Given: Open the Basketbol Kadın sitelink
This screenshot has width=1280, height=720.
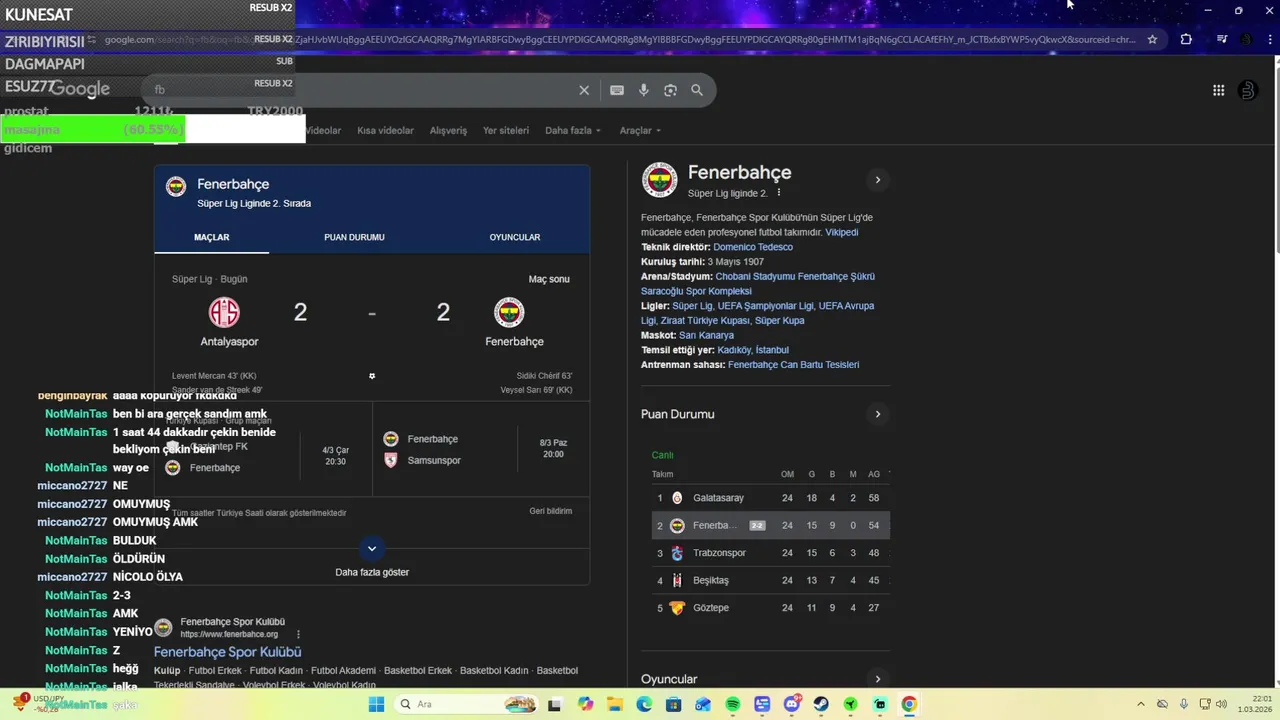Looking at the screenshot, I should [x=494, y=670].
